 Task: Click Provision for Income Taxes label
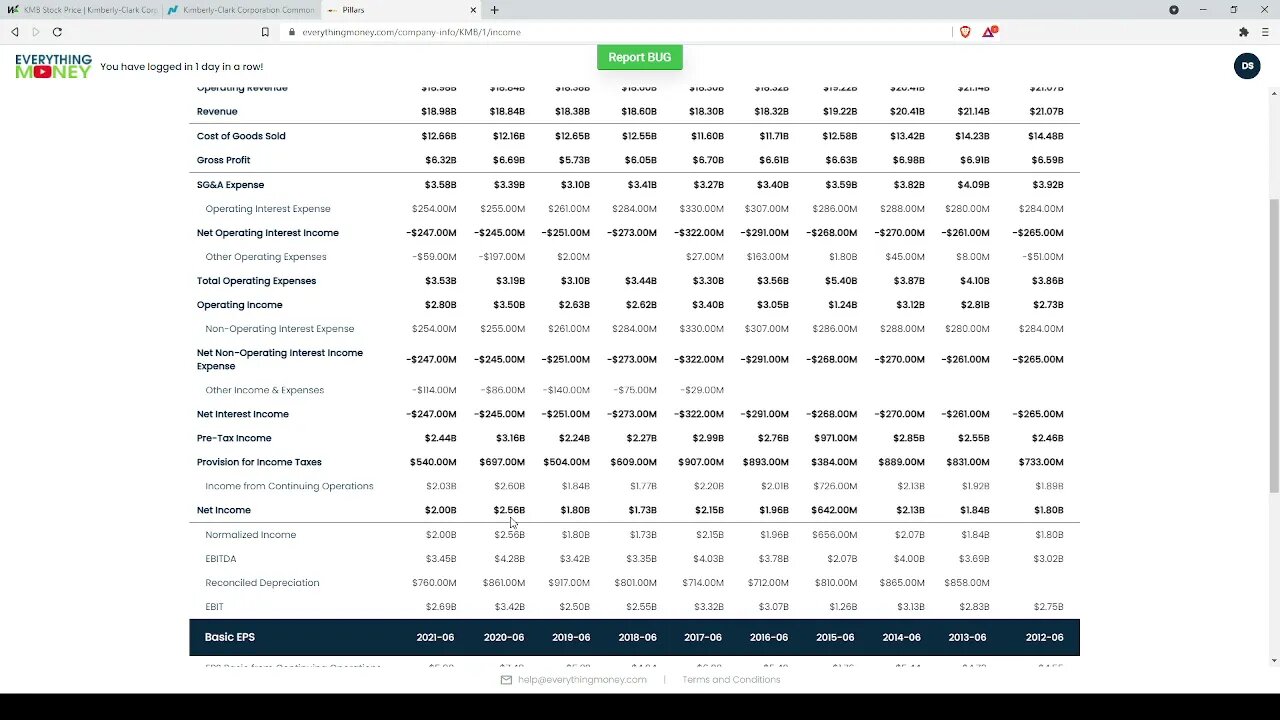(259, 462)
